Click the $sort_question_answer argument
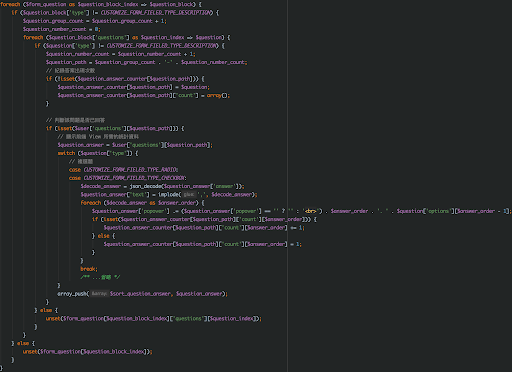Image resolution: width=512 pixels, height=372 pixels. tap(141, 294)
